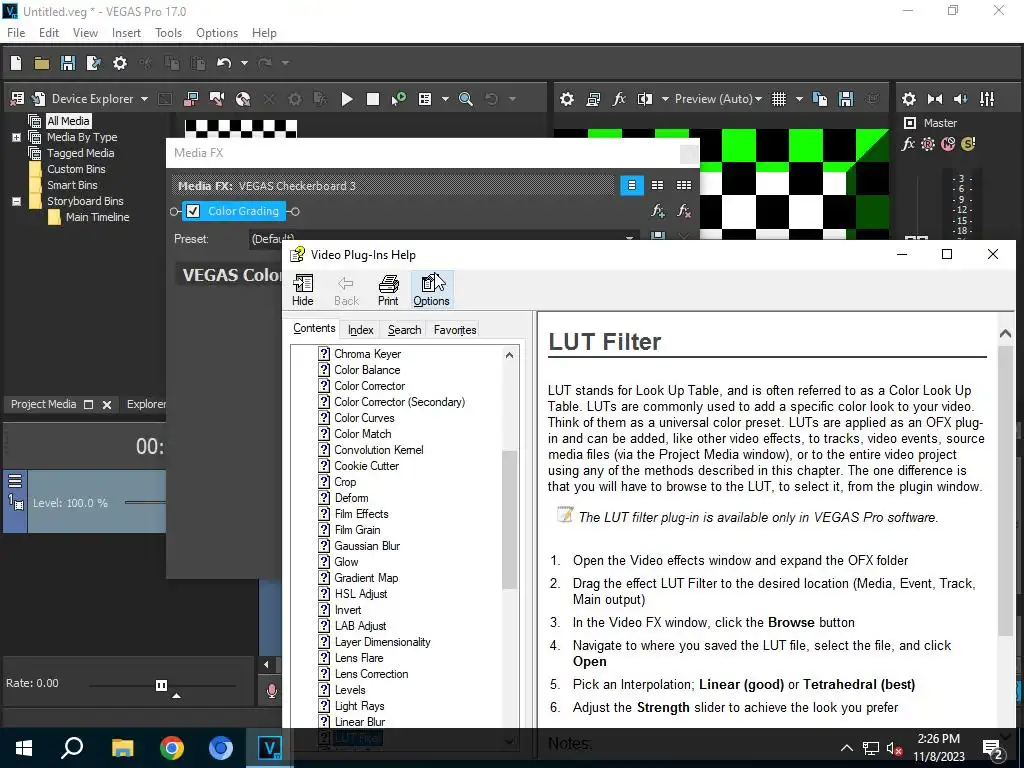Screen dimensions: 1024x768
Task: Open Video Preview preferences with the gear icon
Action: tap(567, 99)
